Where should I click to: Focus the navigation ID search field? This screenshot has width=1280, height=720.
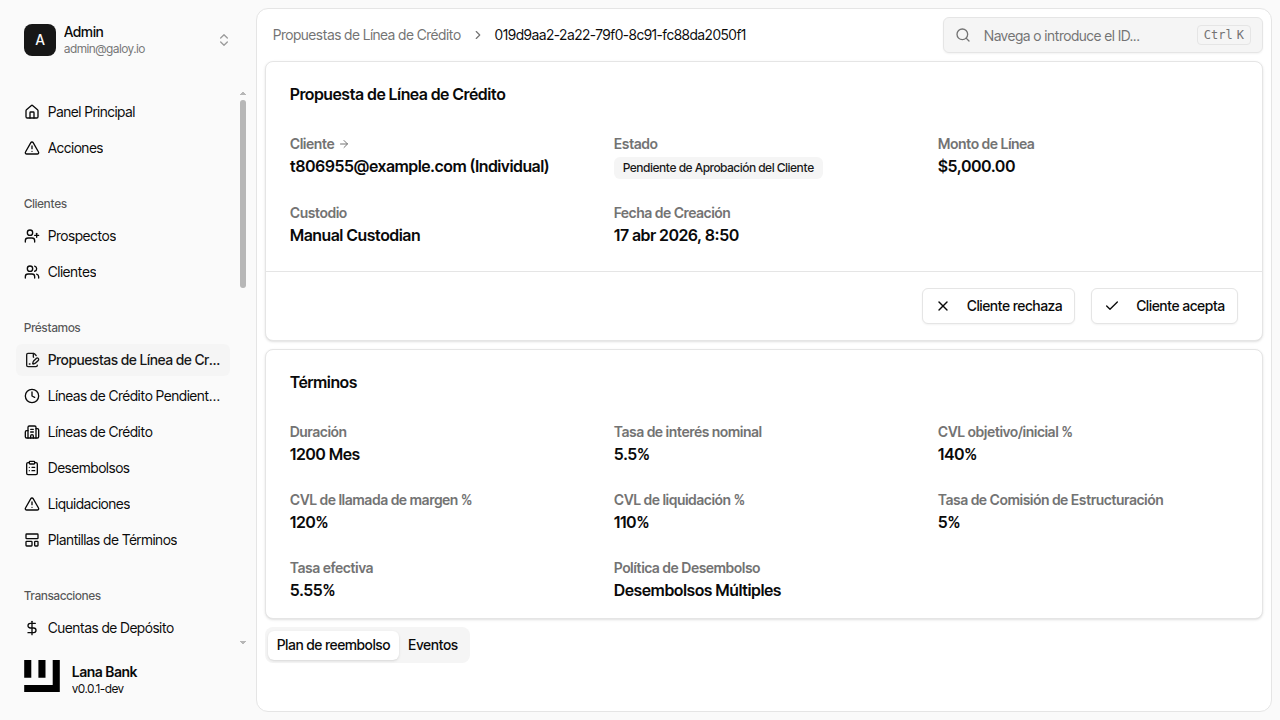tap(1085, 35)
